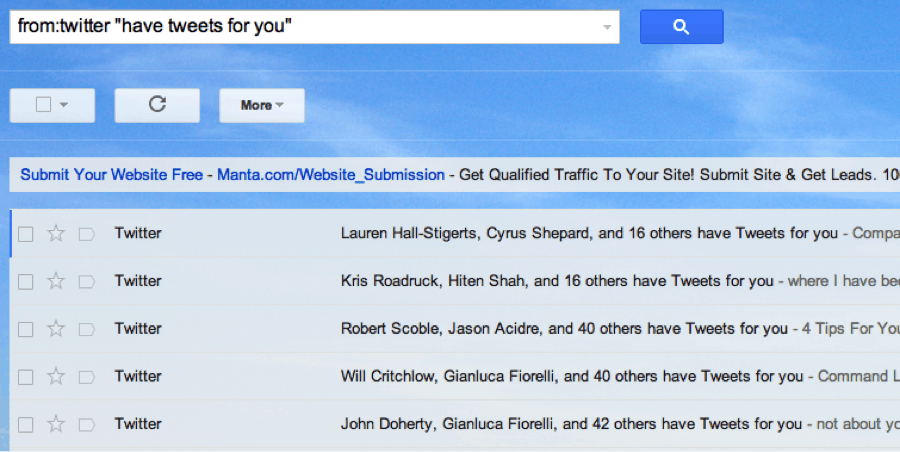Open email 'Lauren Hall-Stigerts, Cyrus Shepard, and 16 others'
900x452 pixels.
pyautogui.click(x=589, y=233)
